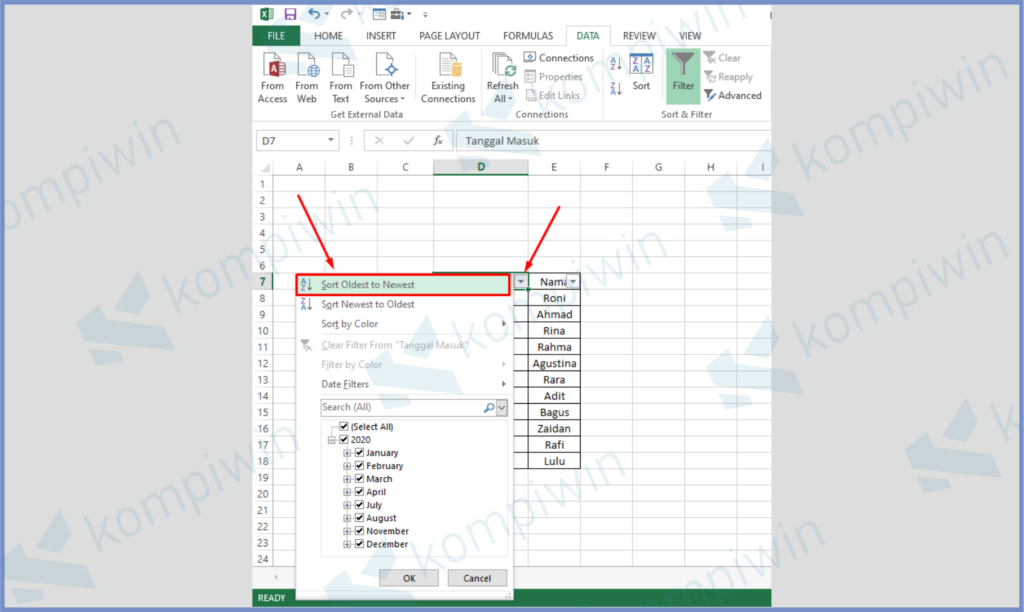
Task: Click the Search (All) input field
Action: (402, 408)
